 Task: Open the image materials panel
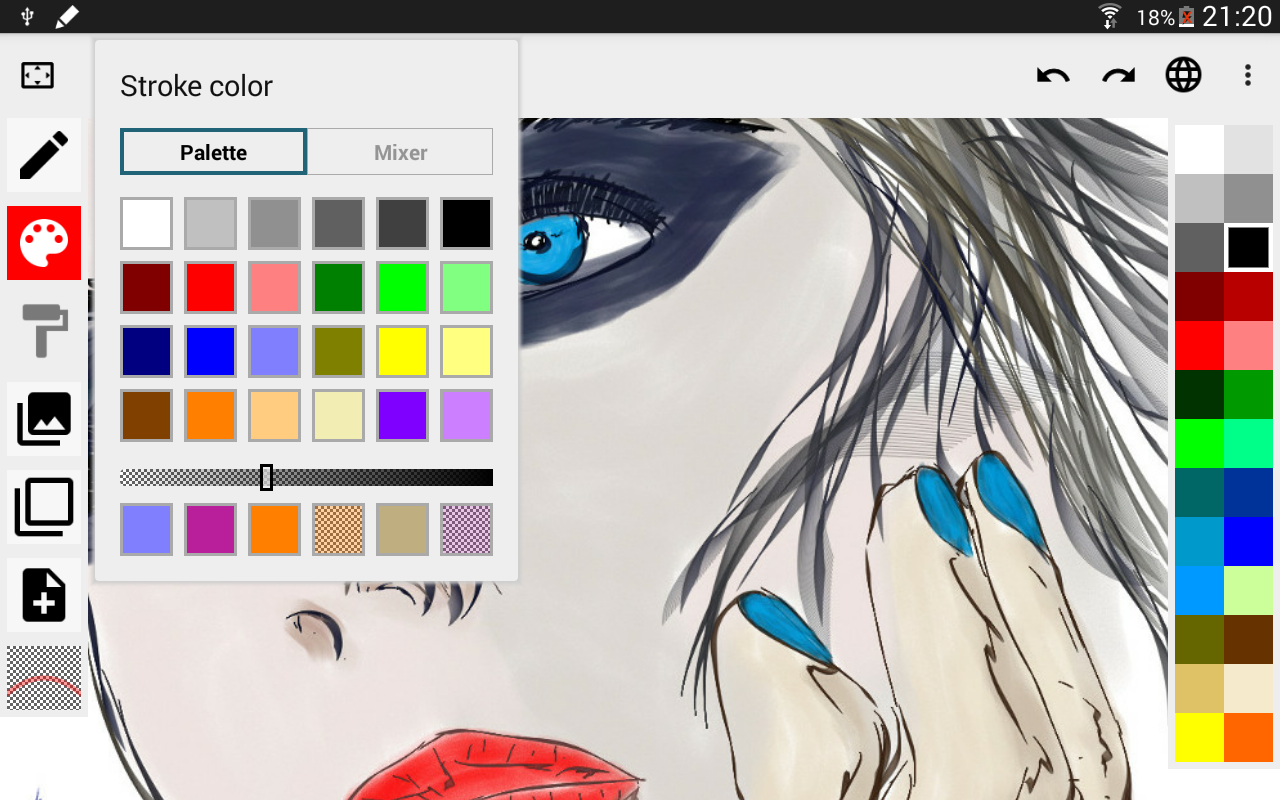coord(43,419)
